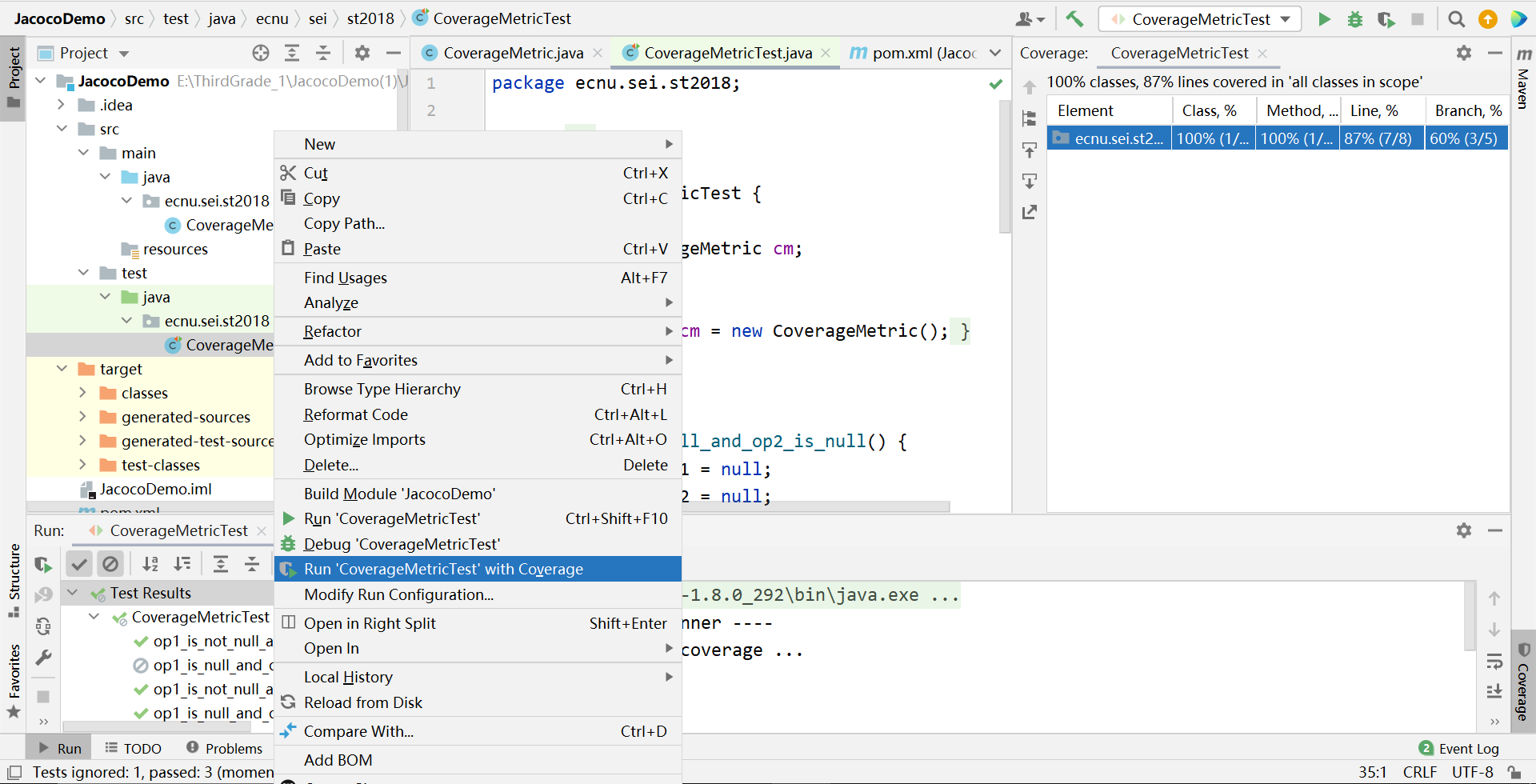Image resolution: width=1536 pixels, height=784 pixels.
Task: Click UTF-8 encoding in status bar
Action: (1473, 772)
